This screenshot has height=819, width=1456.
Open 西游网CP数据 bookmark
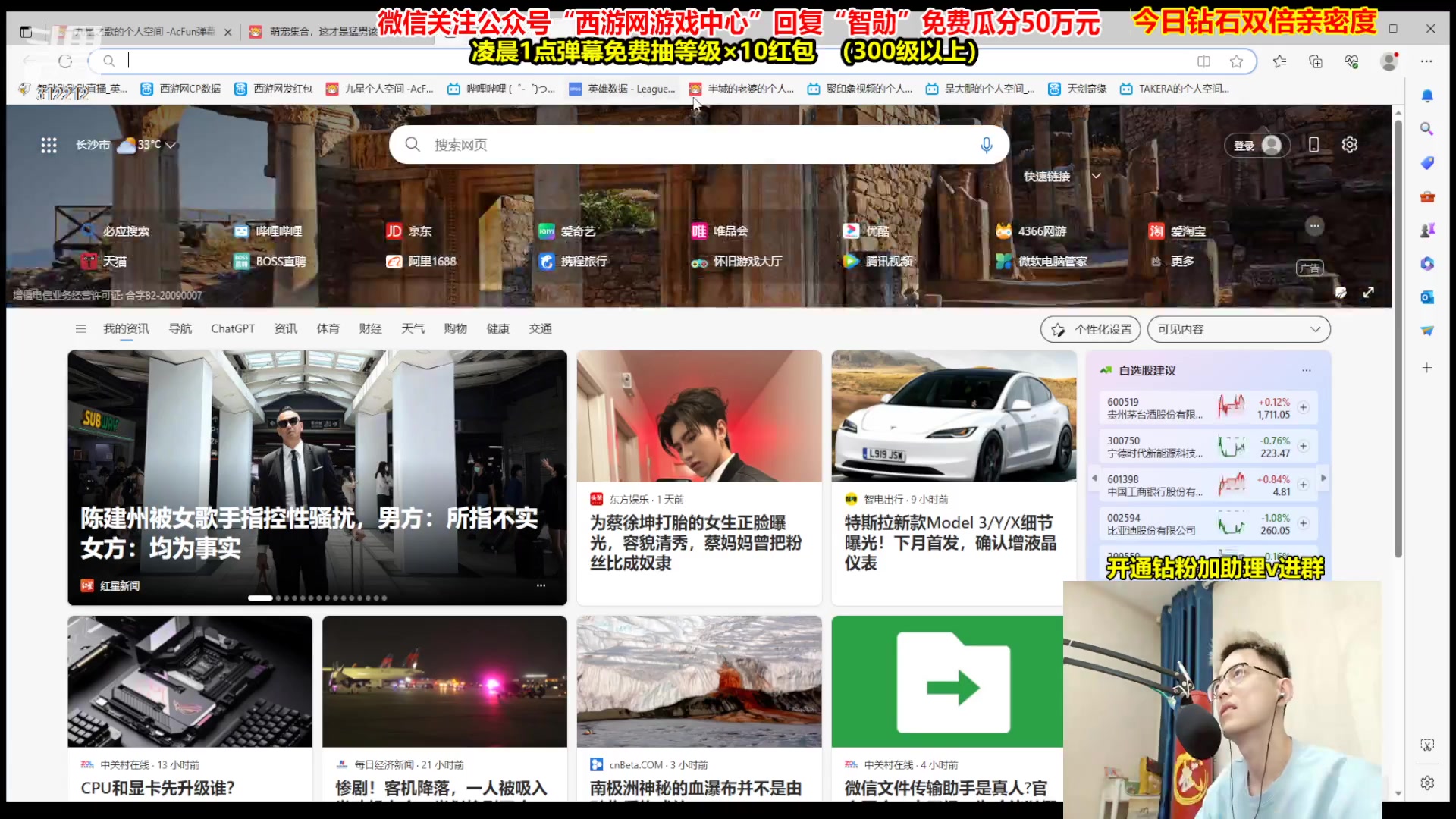(180, 89)
